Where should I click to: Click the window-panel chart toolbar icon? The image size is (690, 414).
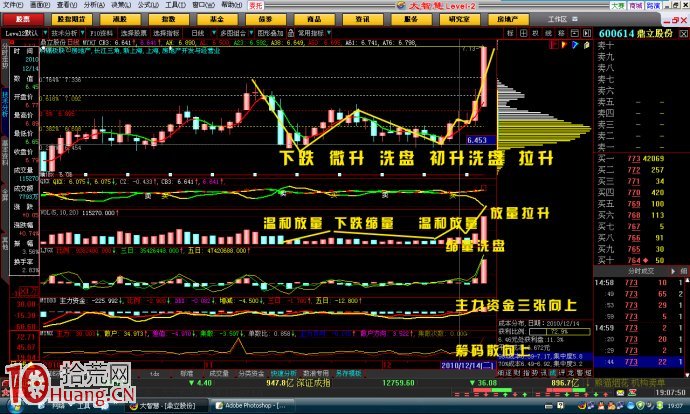(574, 33)
